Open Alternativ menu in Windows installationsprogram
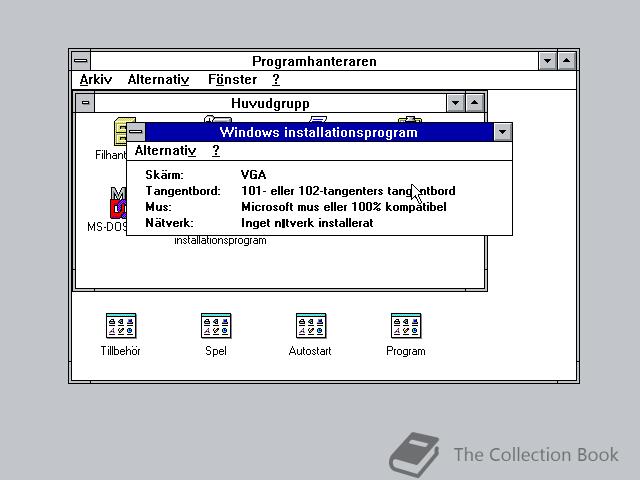640x480 pixels. (x=165, y=151)
